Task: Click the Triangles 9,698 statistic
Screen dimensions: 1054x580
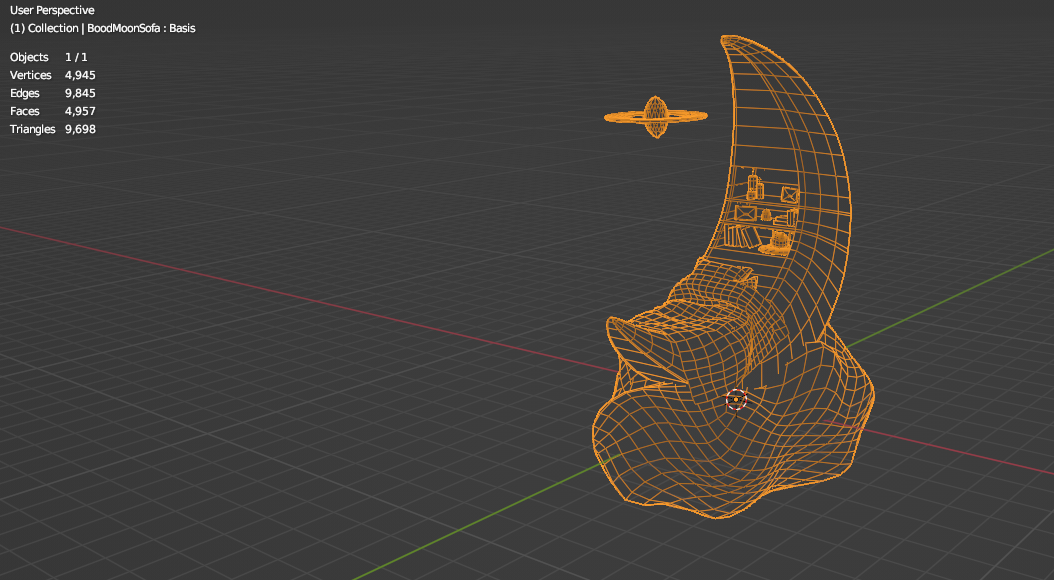Action: pos(52,129)
